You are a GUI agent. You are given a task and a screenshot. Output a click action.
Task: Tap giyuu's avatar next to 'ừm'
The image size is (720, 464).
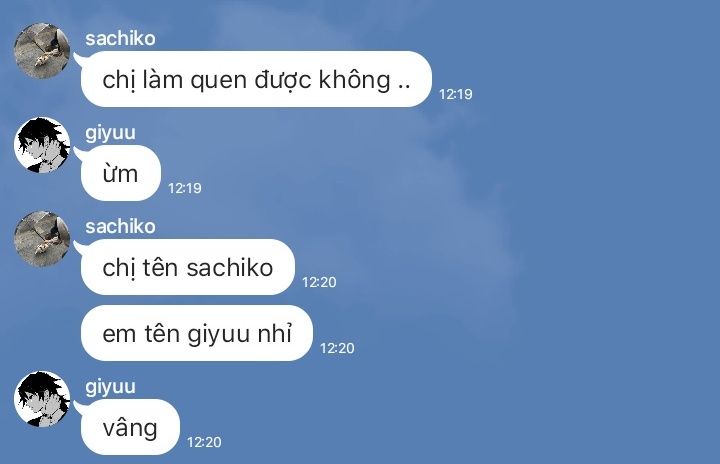pyautogui.click(x=42, y=145)
